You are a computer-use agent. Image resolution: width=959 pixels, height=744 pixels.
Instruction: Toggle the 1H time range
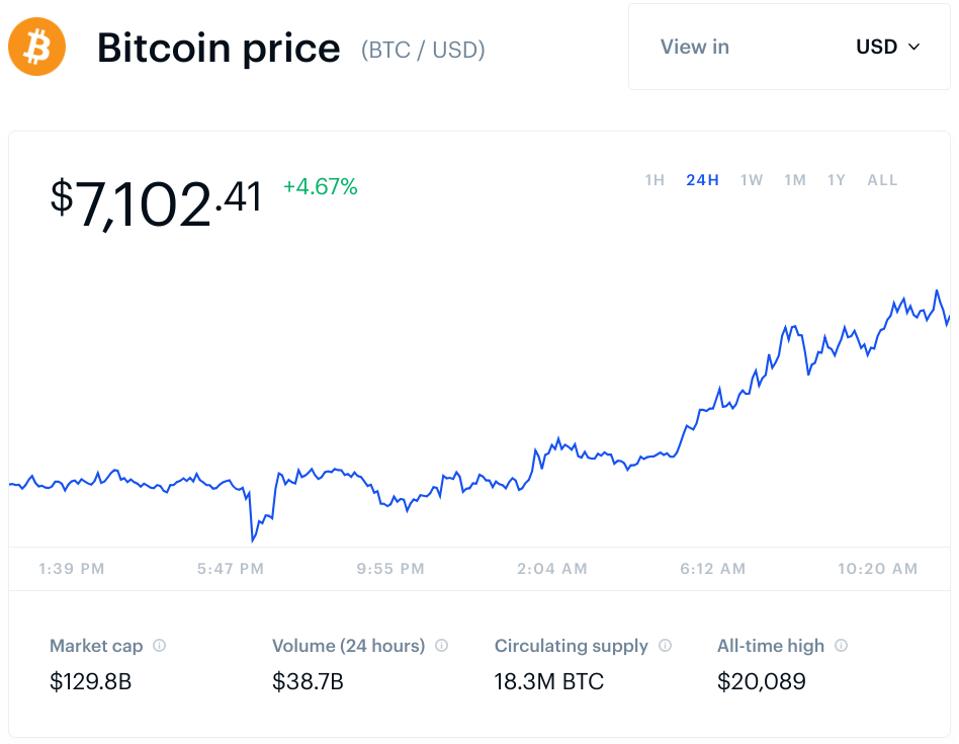point(654,180)
